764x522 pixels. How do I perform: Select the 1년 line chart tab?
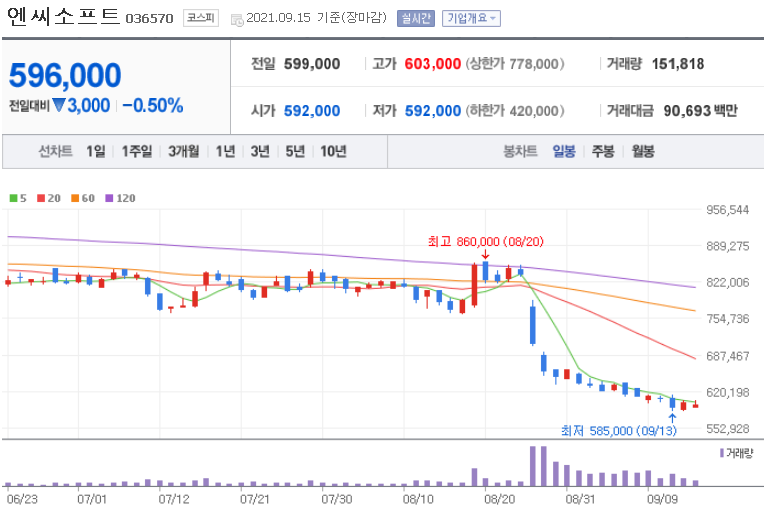click(x=225, y=152)
